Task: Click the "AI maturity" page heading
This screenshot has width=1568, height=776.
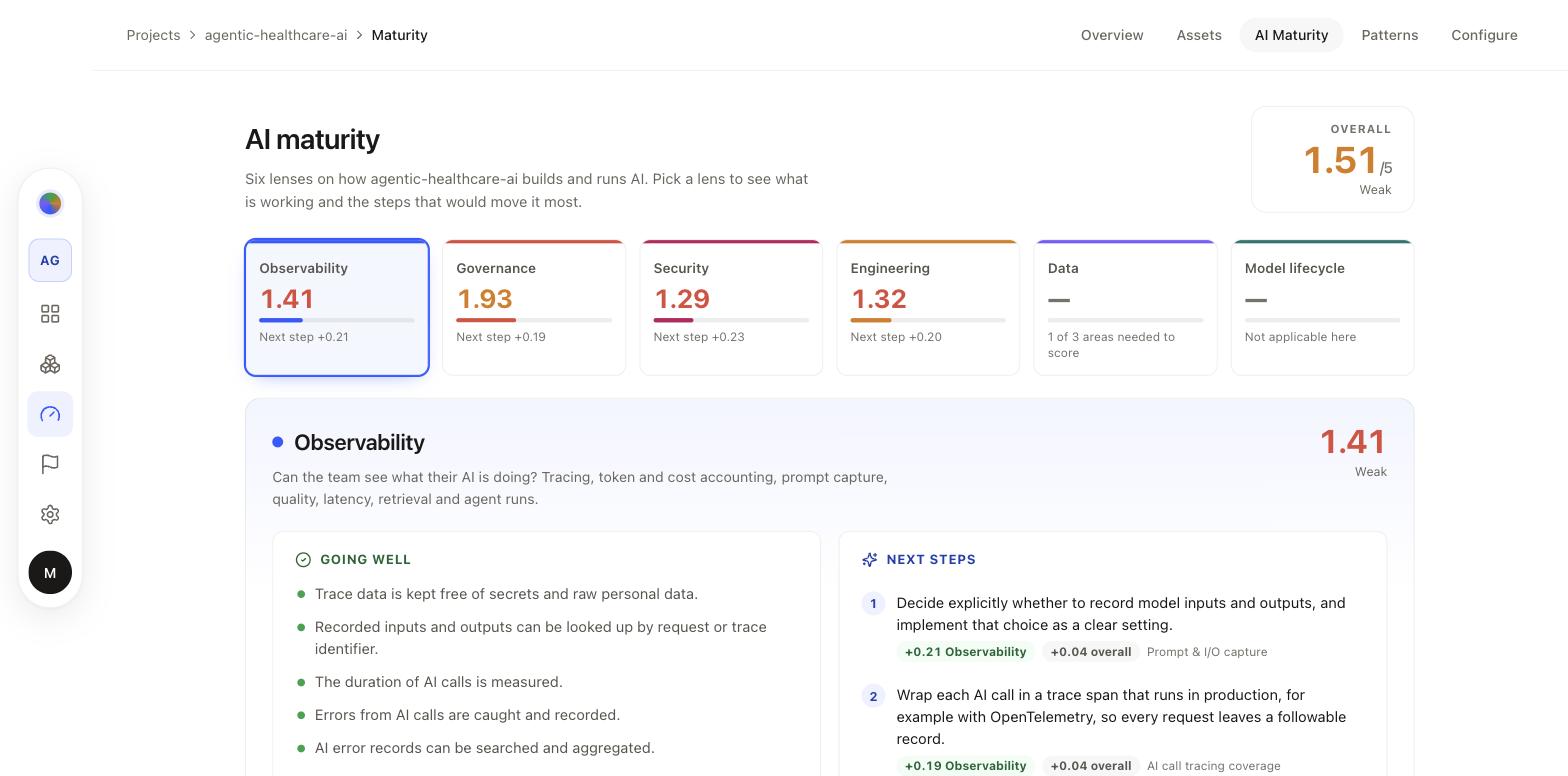Action: click(312, 140)
